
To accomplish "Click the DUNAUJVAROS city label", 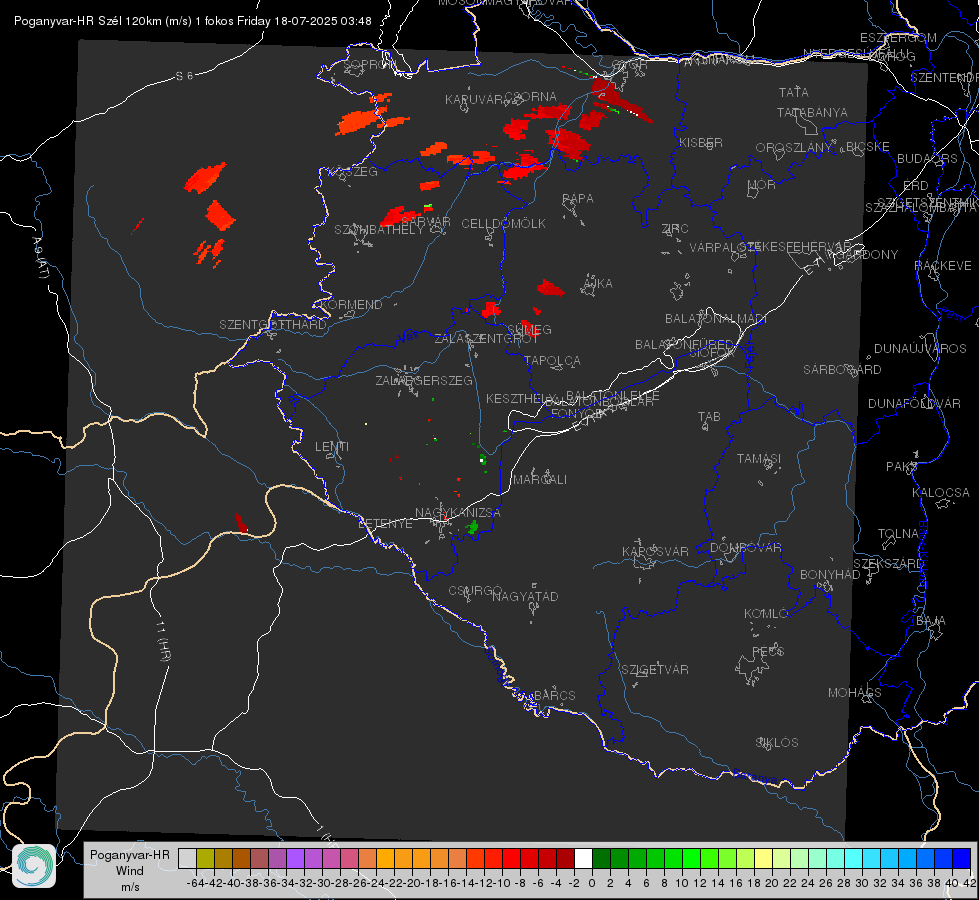I will pos(920,349).
